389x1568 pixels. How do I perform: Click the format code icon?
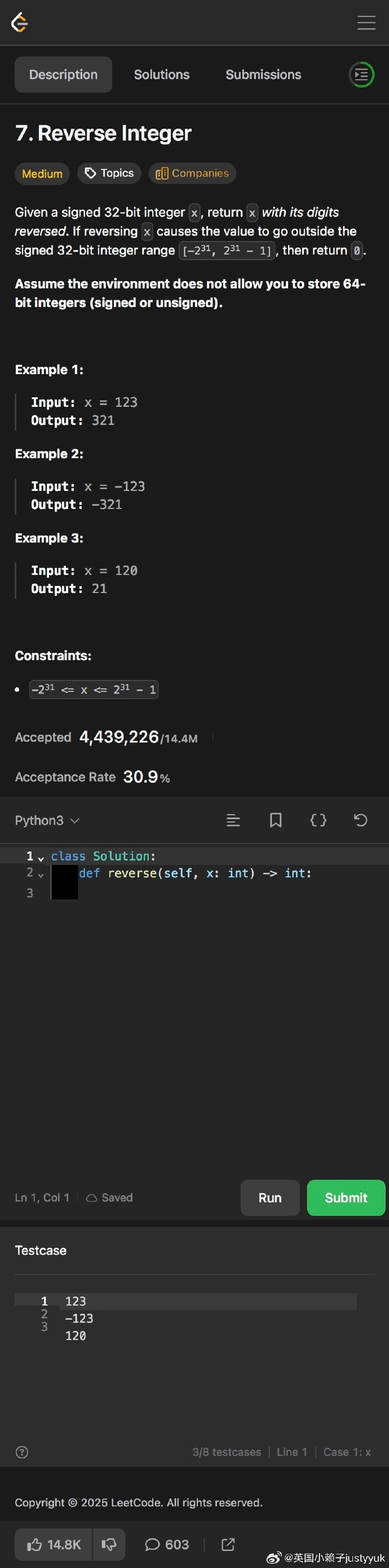pyautogui.click(x=233, y=820)
